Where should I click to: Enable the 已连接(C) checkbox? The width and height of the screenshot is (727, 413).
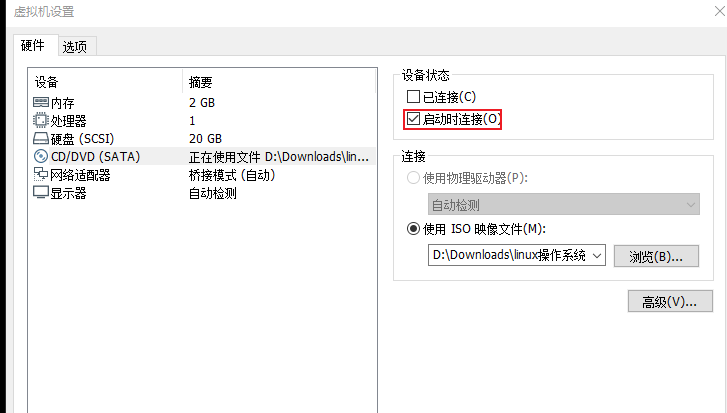[x=413, y=96]
